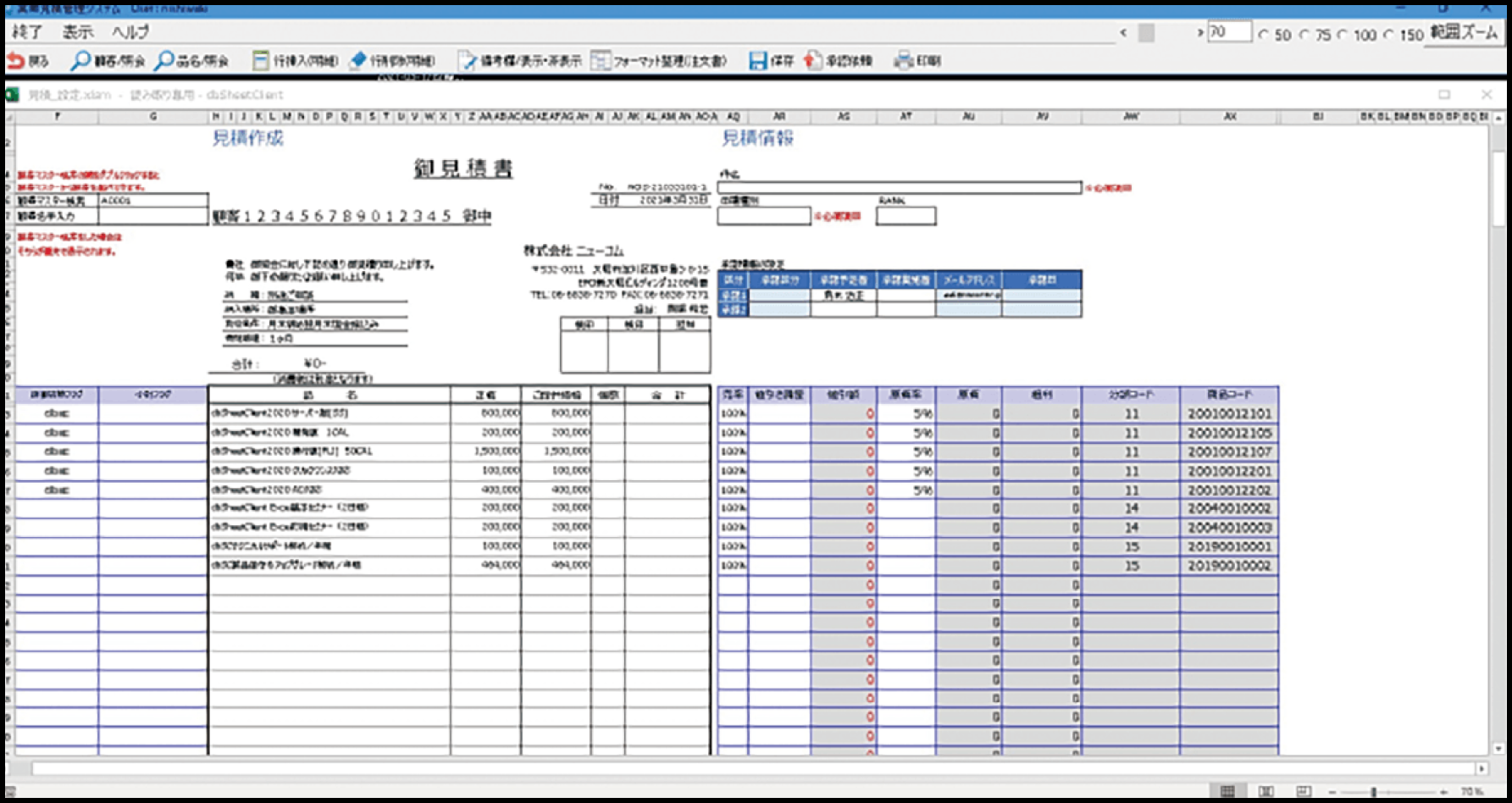The width and height of the screenshot is (1512, 803).
Task: Select column header G
Action: [153, 117]
